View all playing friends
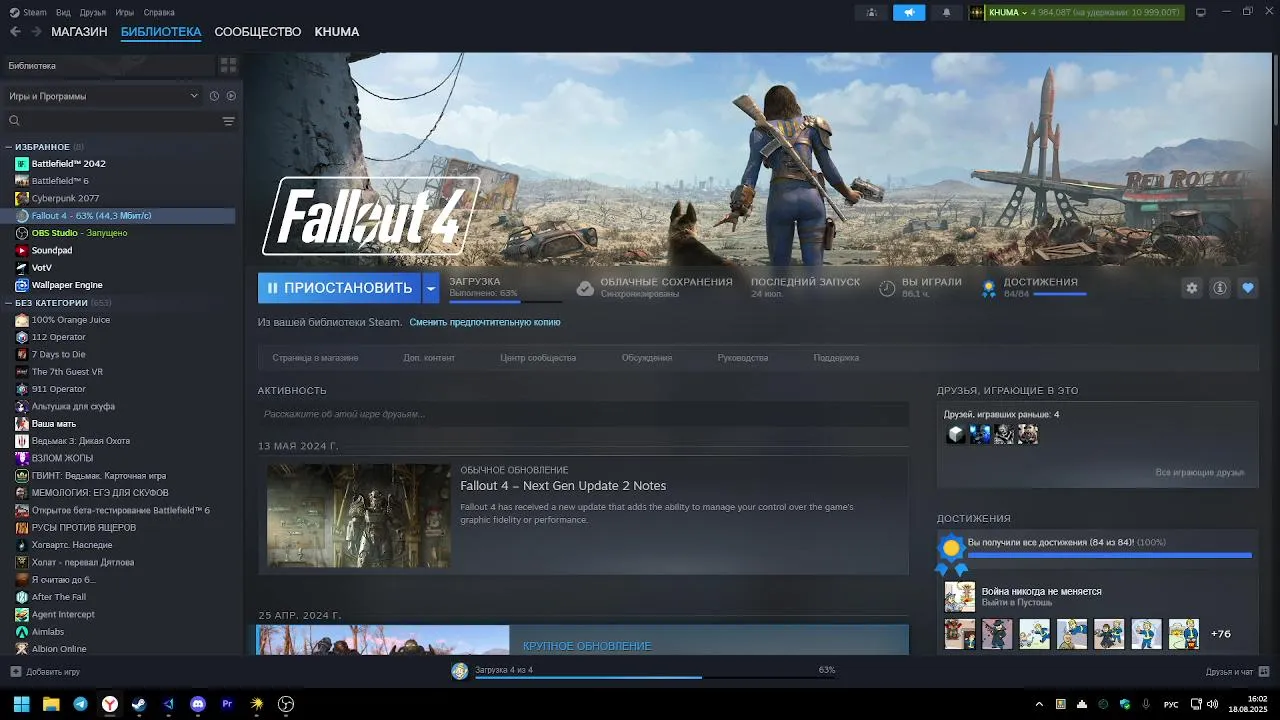Screen dimensions: 1280x720 point(1200,472)
